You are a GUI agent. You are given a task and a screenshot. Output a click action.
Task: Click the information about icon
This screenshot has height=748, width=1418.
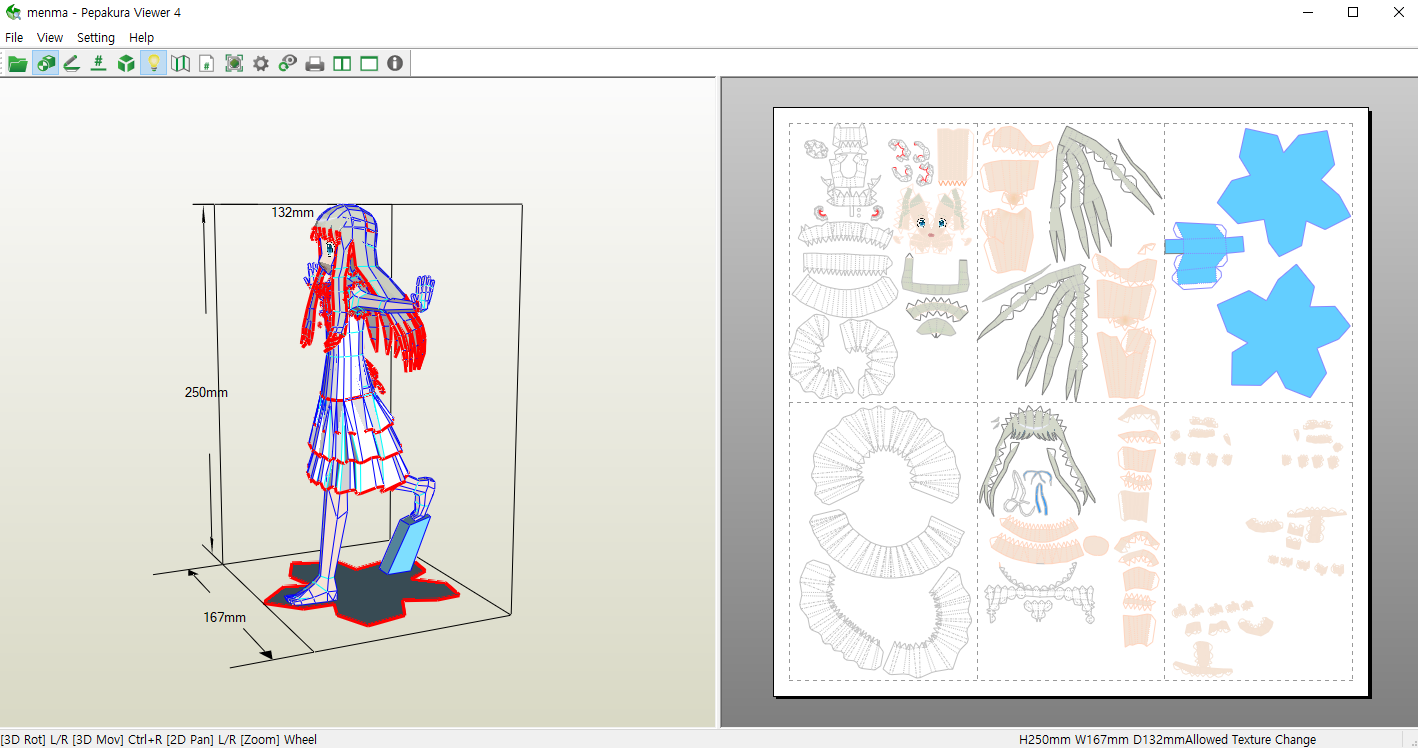[395, 64]
